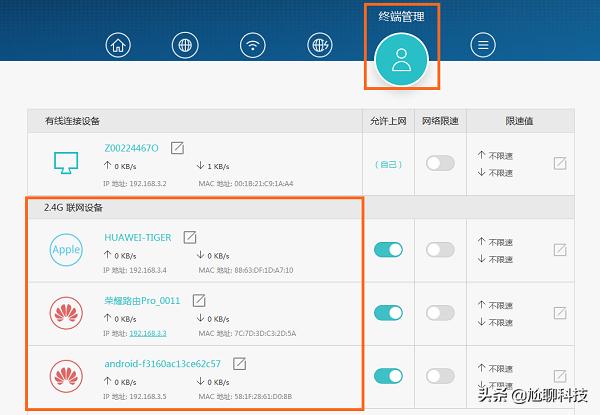Edit speed limit value for 荣耀路由Pro_0011
The image size is (600, 415).
coord(560,313)
